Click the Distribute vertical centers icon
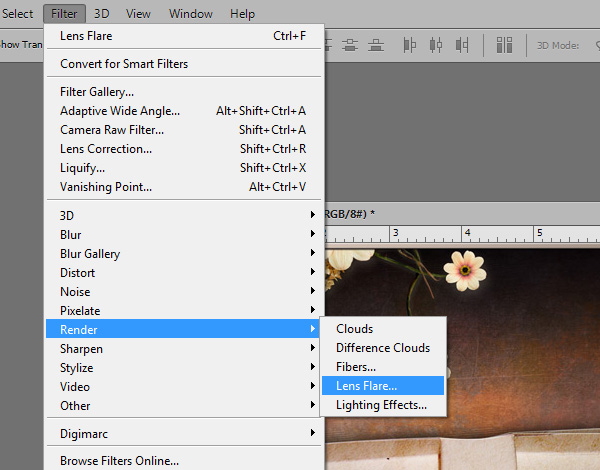The width and height of the screenshot is (600, 470). (x=350, y=45)
